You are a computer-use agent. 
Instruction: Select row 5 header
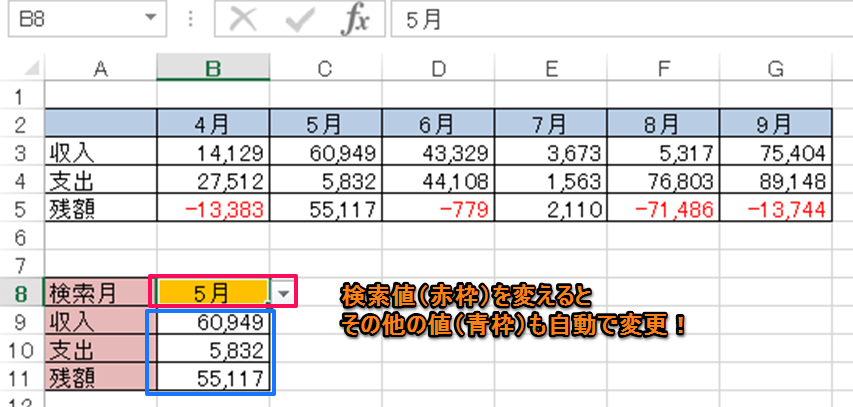20,208
